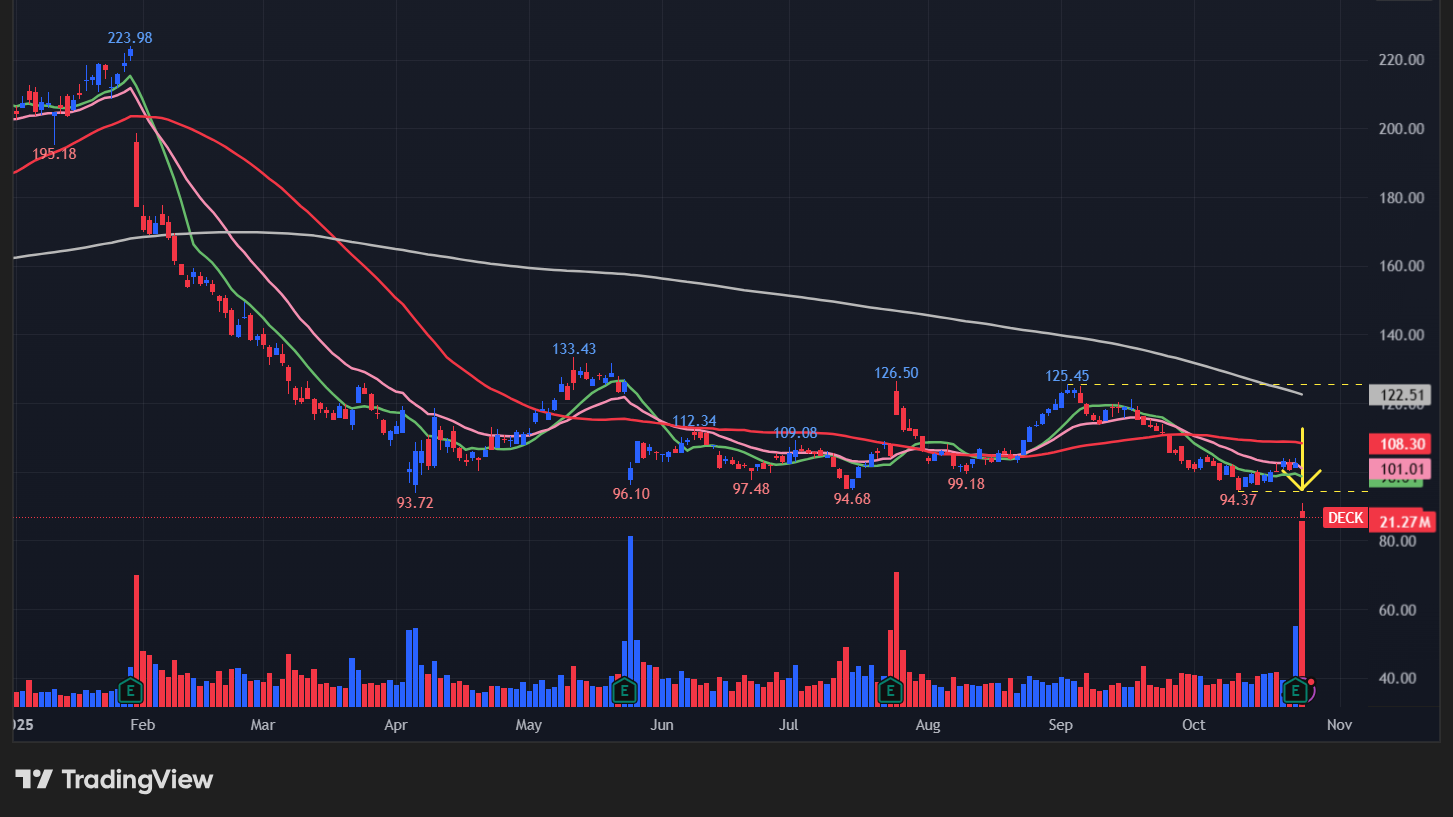Click the red DECK symbol label
The width and height of the screenshot is (1453, 817).
tap(1345, 518)
